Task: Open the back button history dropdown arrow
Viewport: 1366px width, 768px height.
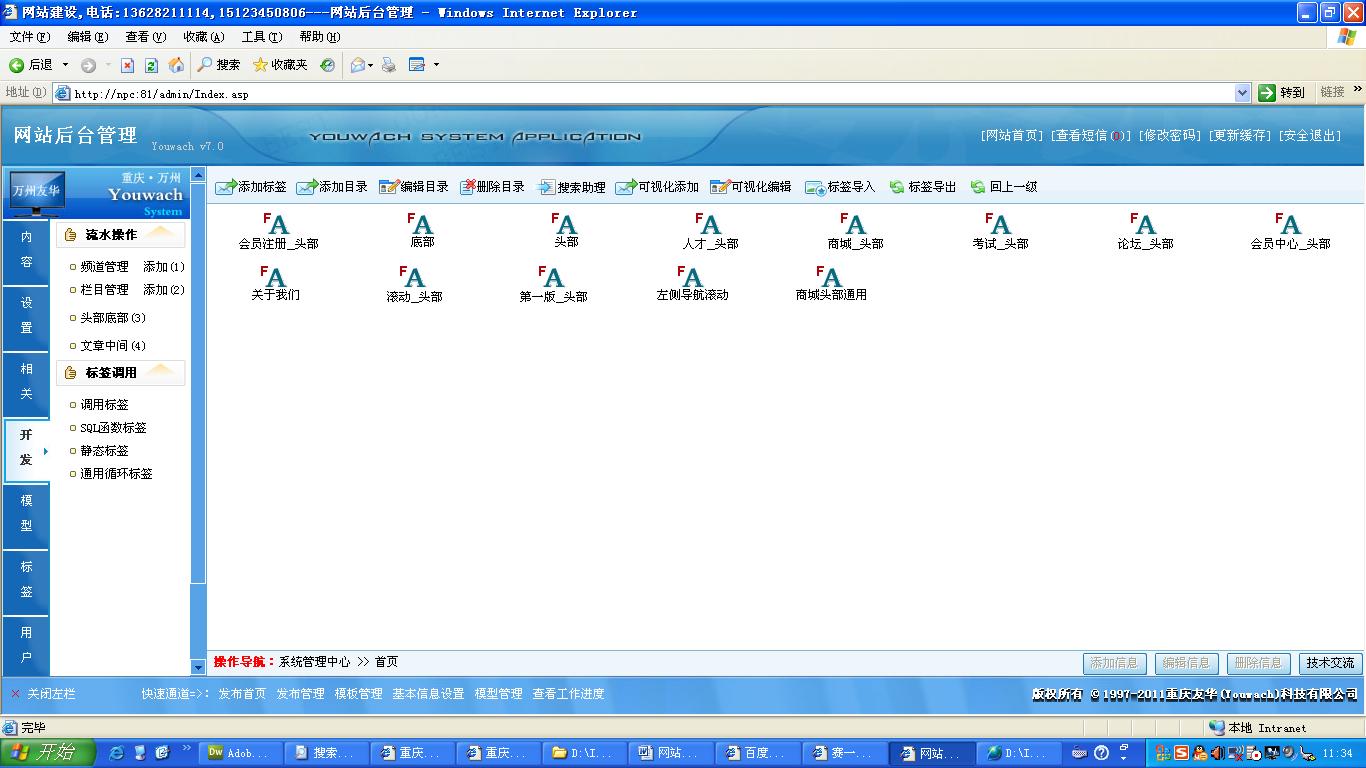Action: [66, 65]
